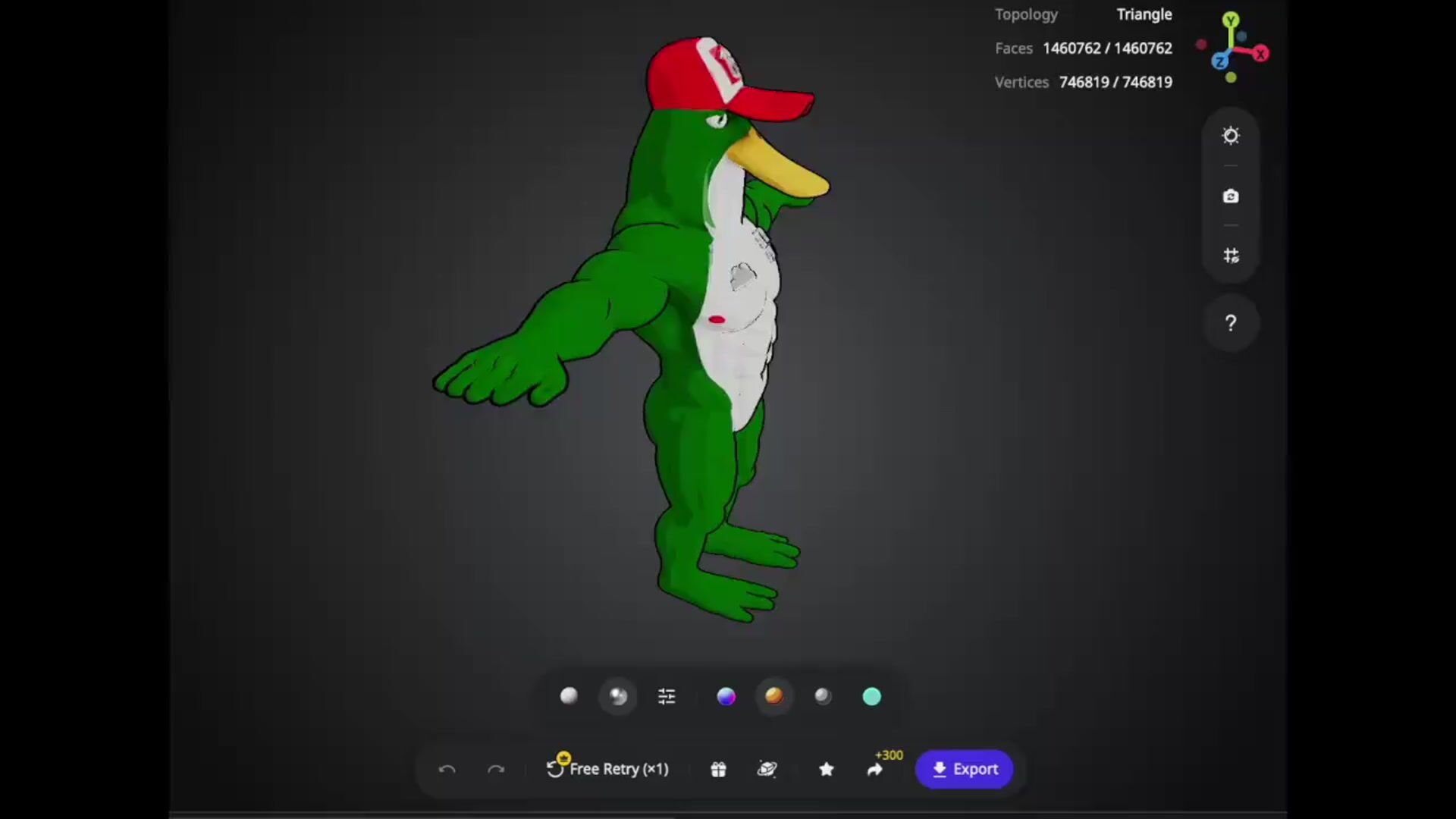Viewport: 1456px width, 819px height.
Task: Click the undo arrow icon
Action: coord(447,770)
